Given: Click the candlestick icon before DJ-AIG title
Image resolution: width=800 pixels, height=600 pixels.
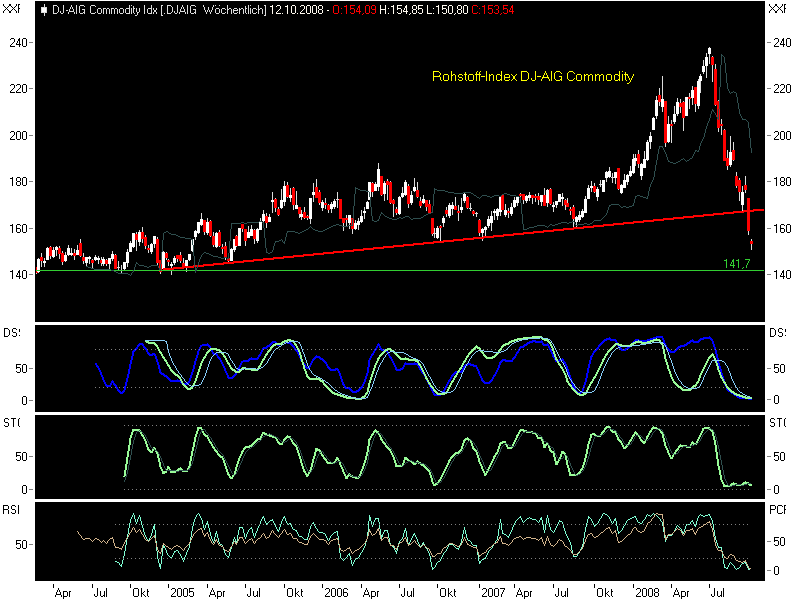Looking at the screenshot, I should [44, 10].
